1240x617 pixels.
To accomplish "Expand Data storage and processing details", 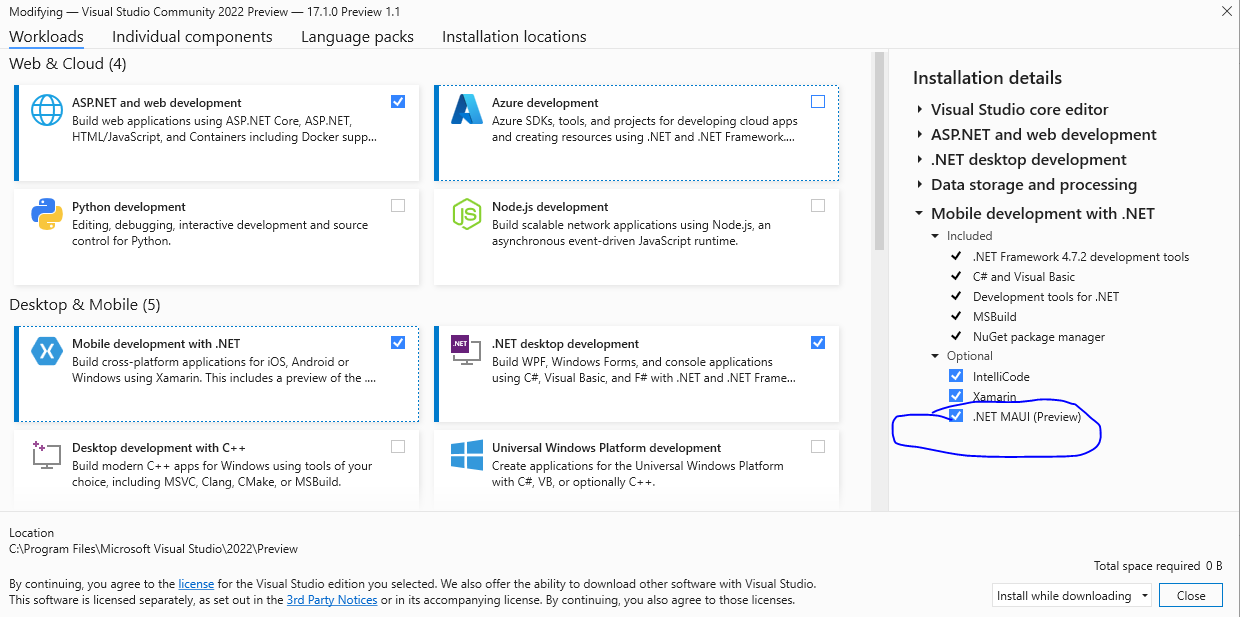I will click(x=920, y=184).
